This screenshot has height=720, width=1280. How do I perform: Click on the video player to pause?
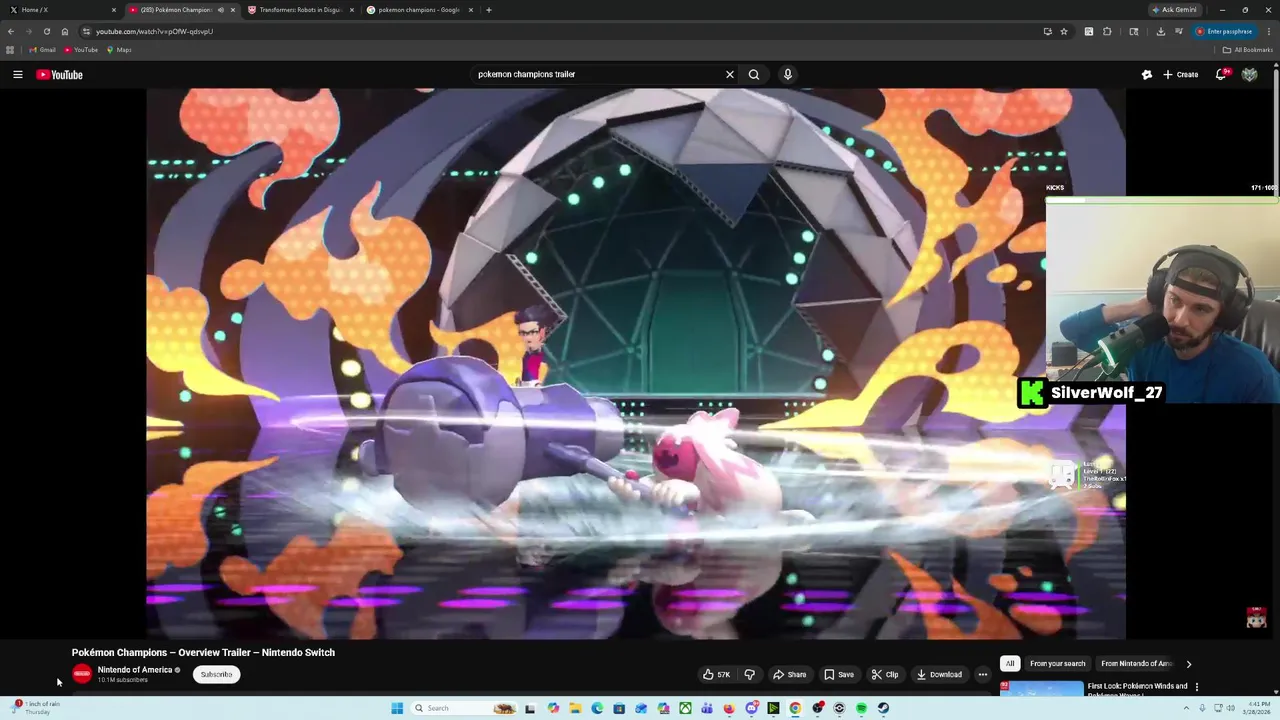[636, 363]
